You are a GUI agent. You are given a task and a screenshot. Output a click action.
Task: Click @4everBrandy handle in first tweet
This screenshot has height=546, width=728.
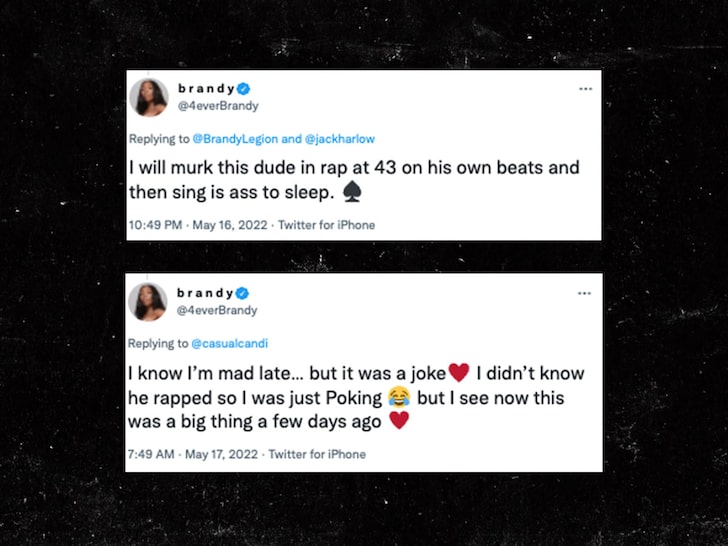tap(218, 106)
